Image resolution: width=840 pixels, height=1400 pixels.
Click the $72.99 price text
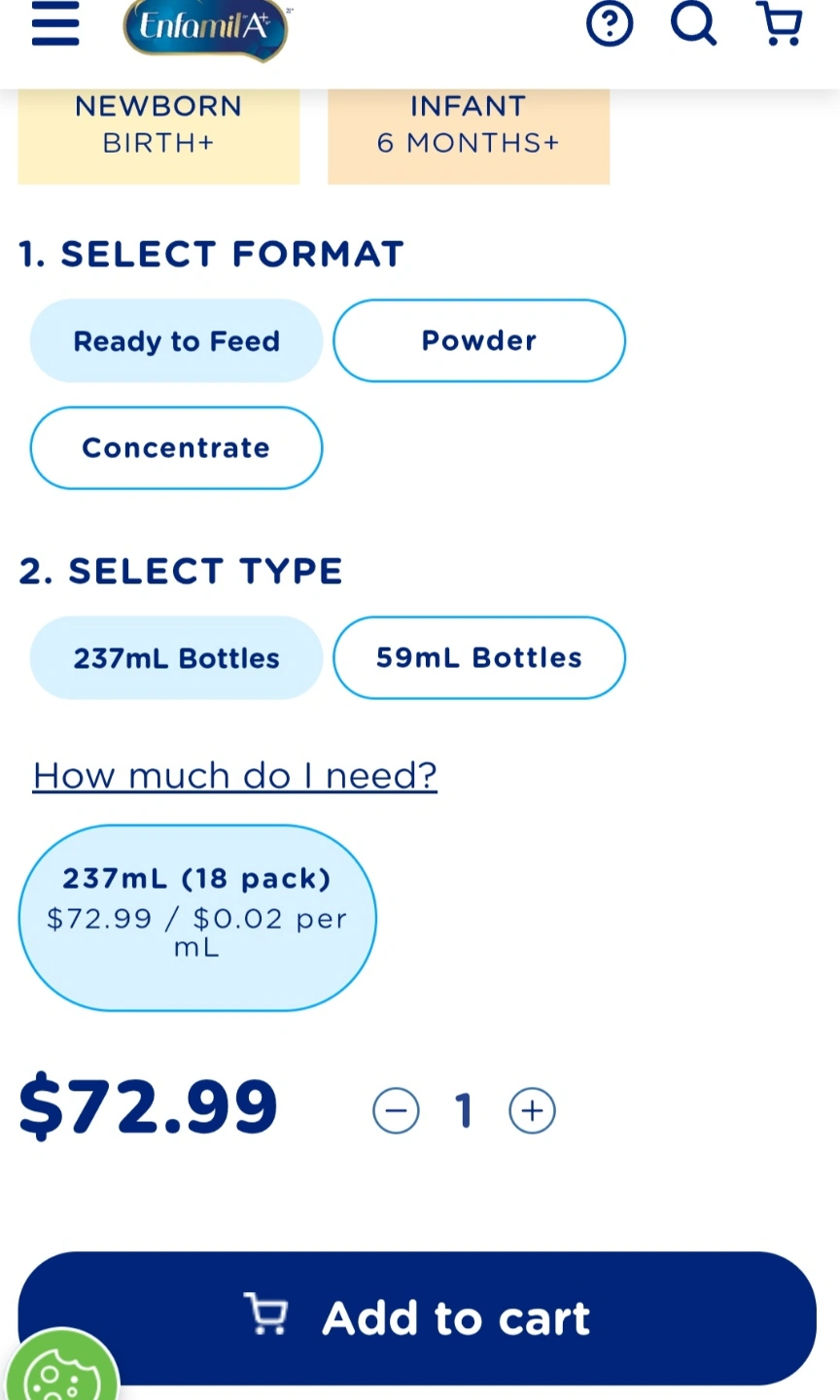(149, 1107)
